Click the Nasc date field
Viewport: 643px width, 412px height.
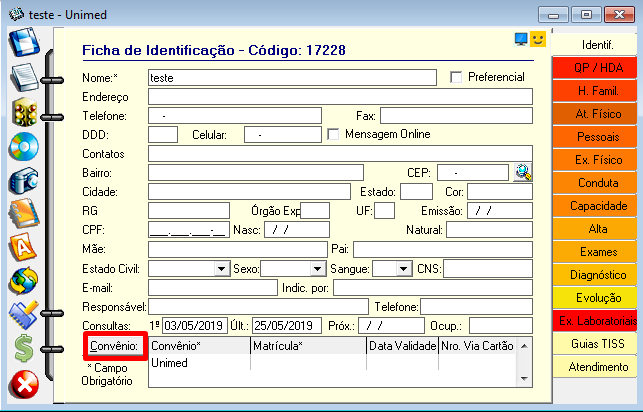click(x=297, y=230)
